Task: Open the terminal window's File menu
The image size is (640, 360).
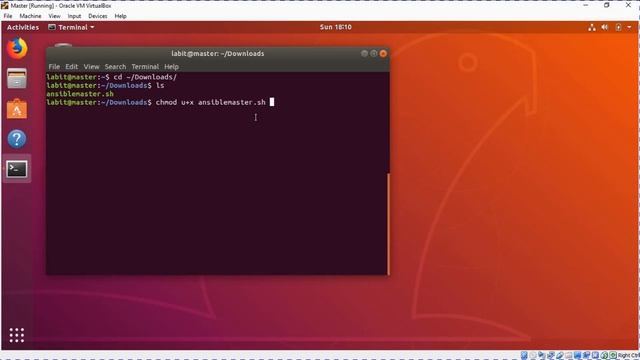Action: (54, 67)
